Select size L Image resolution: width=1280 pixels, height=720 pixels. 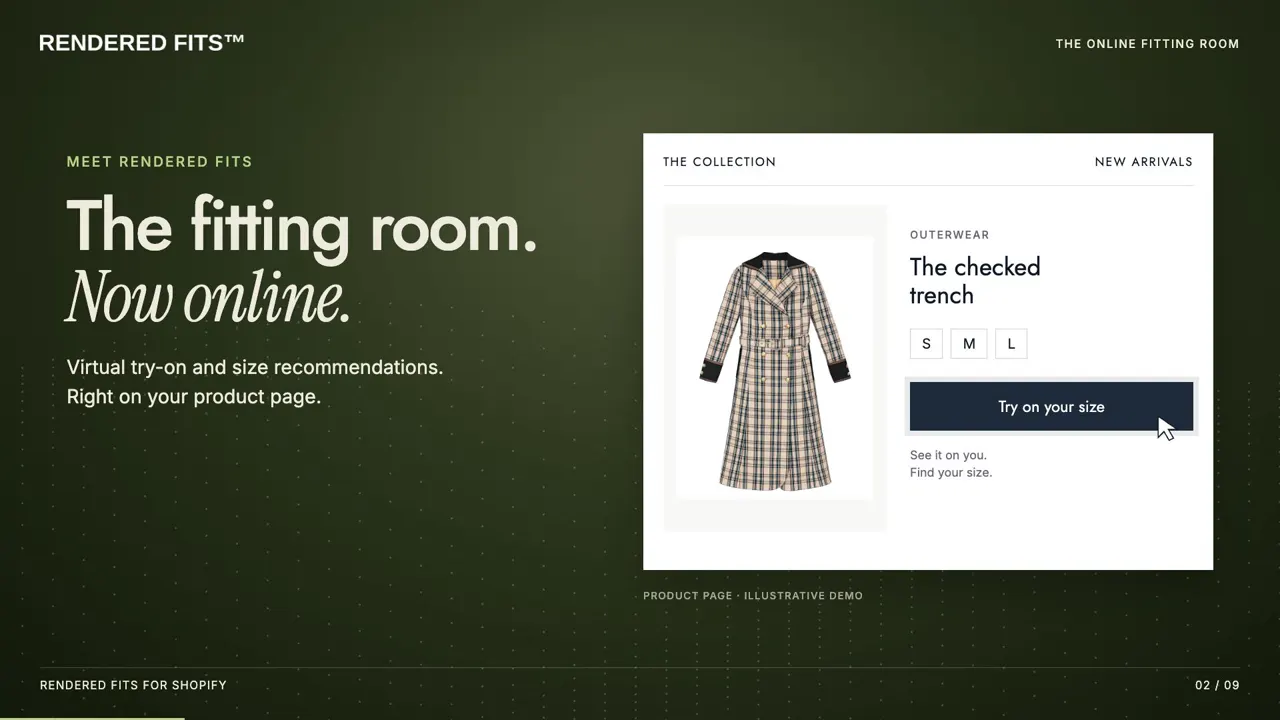(x=1011, y=344)
